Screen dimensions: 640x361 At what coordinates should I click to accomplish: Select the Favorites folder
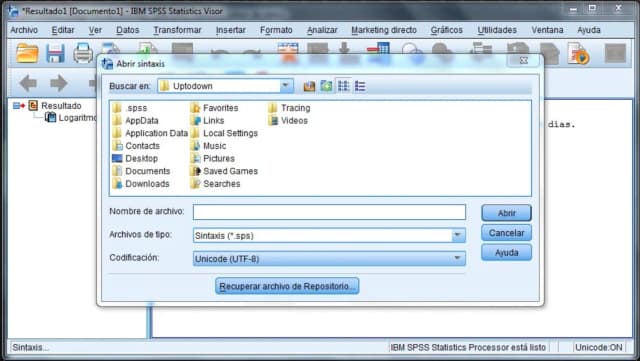click(214, 108)
